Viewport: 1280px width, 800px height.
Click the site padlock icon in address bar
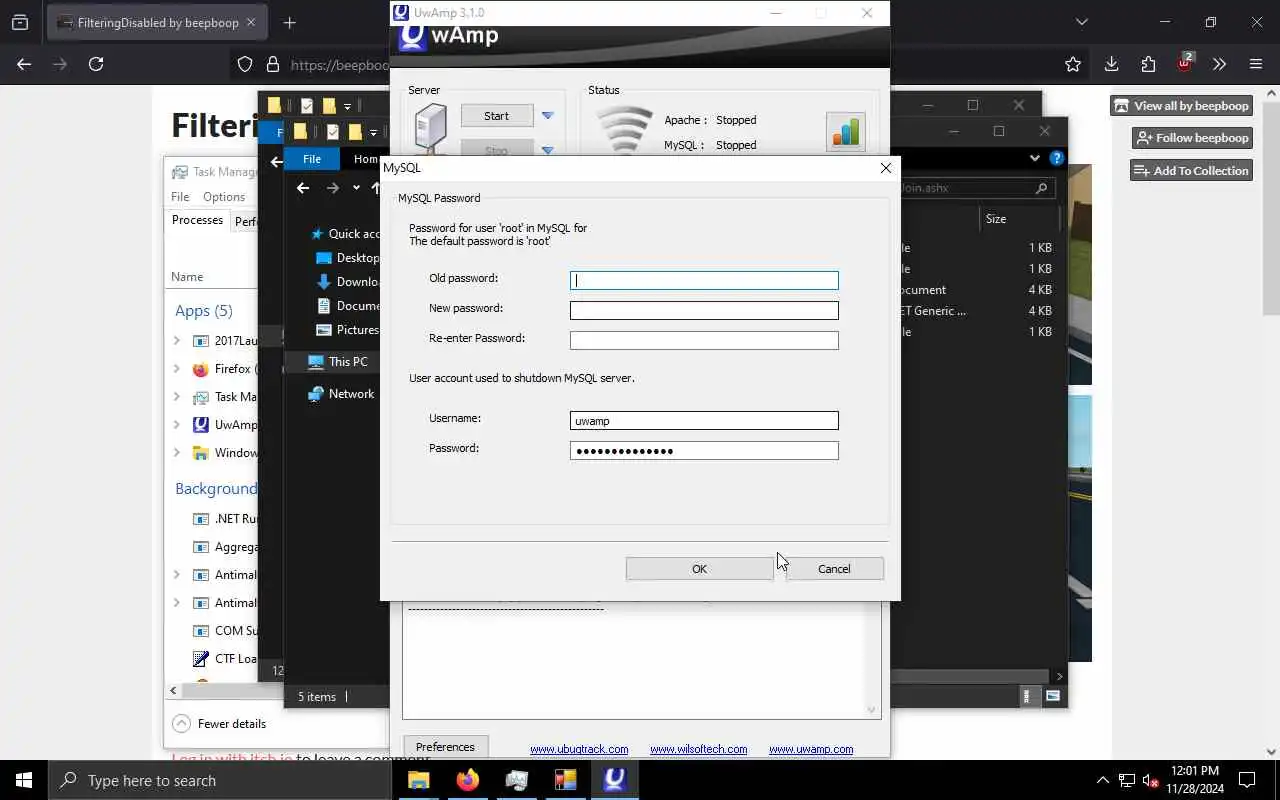tap(272, 64)
